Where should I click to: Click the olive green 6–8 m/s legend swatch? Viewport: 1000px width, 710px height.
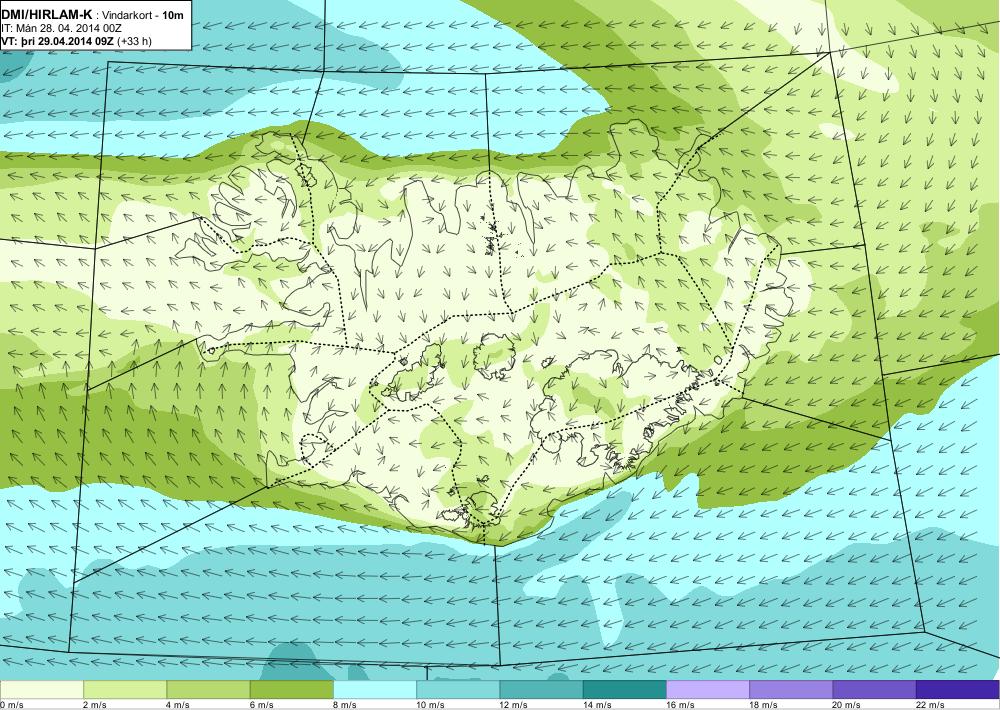[x=291, y=690]
